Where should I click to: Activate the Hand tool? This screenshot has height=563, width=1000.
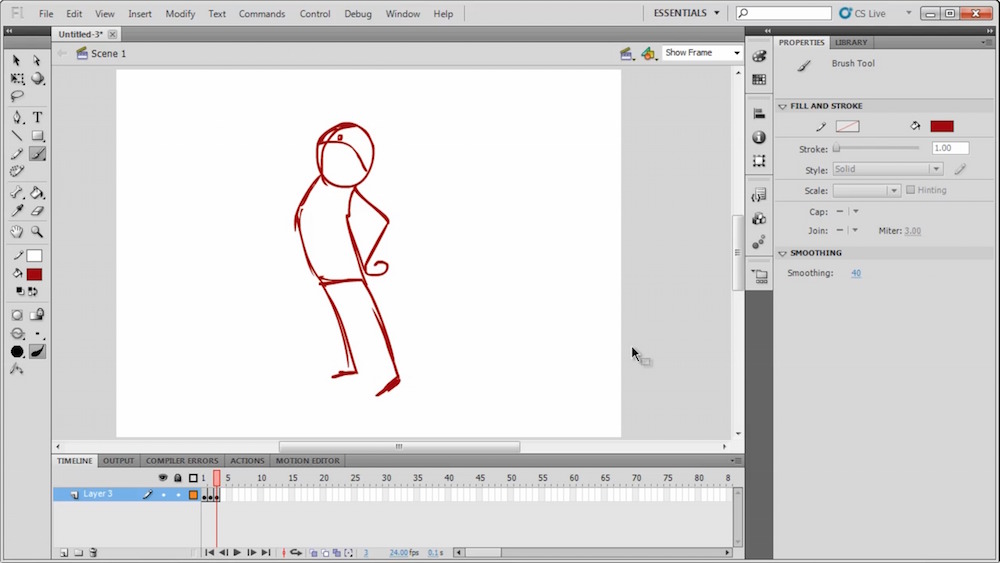17,232
